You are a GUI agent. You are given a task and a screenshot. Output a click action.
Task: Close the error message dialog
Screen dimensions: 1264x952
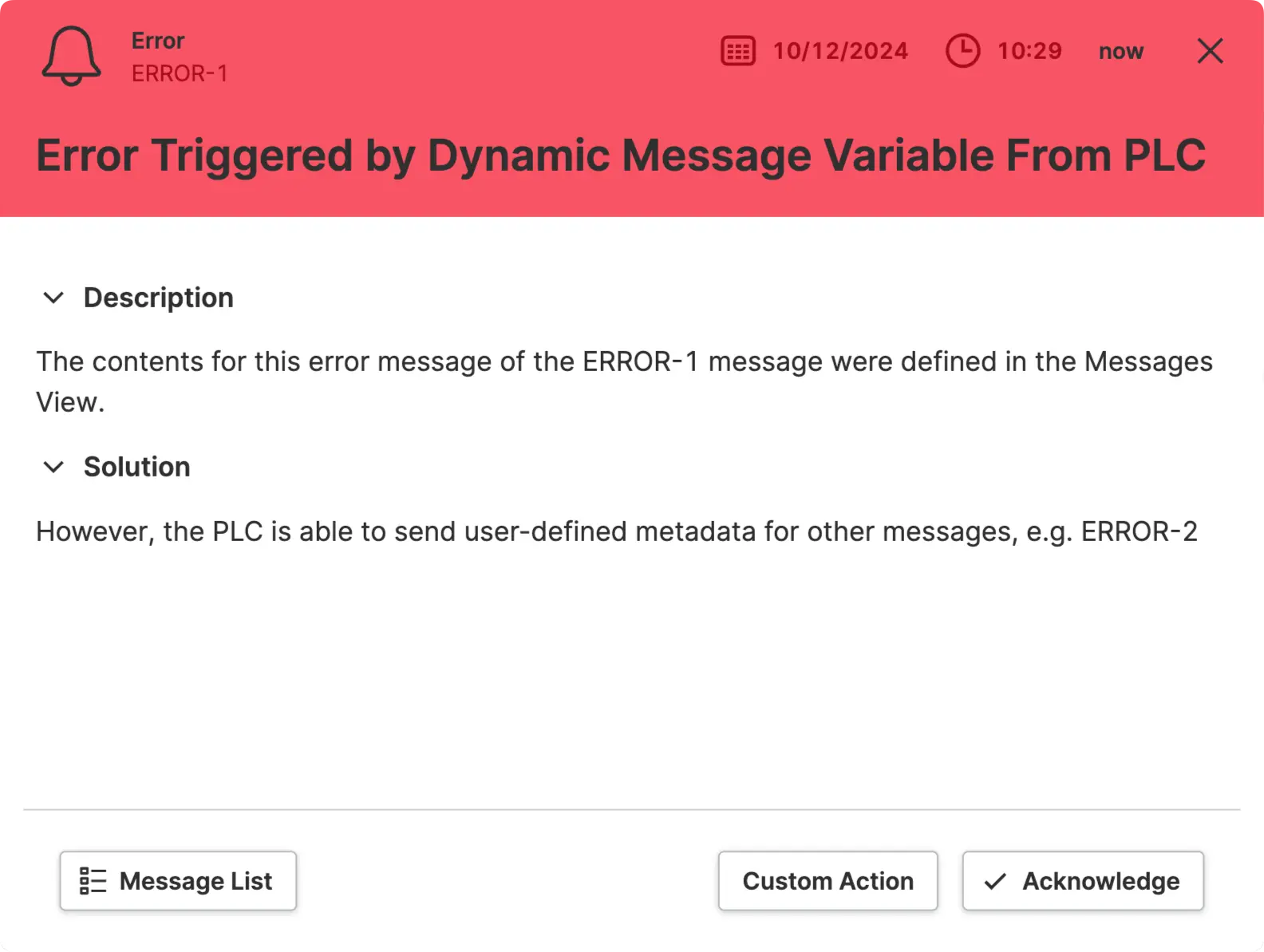coord(1210,51)
